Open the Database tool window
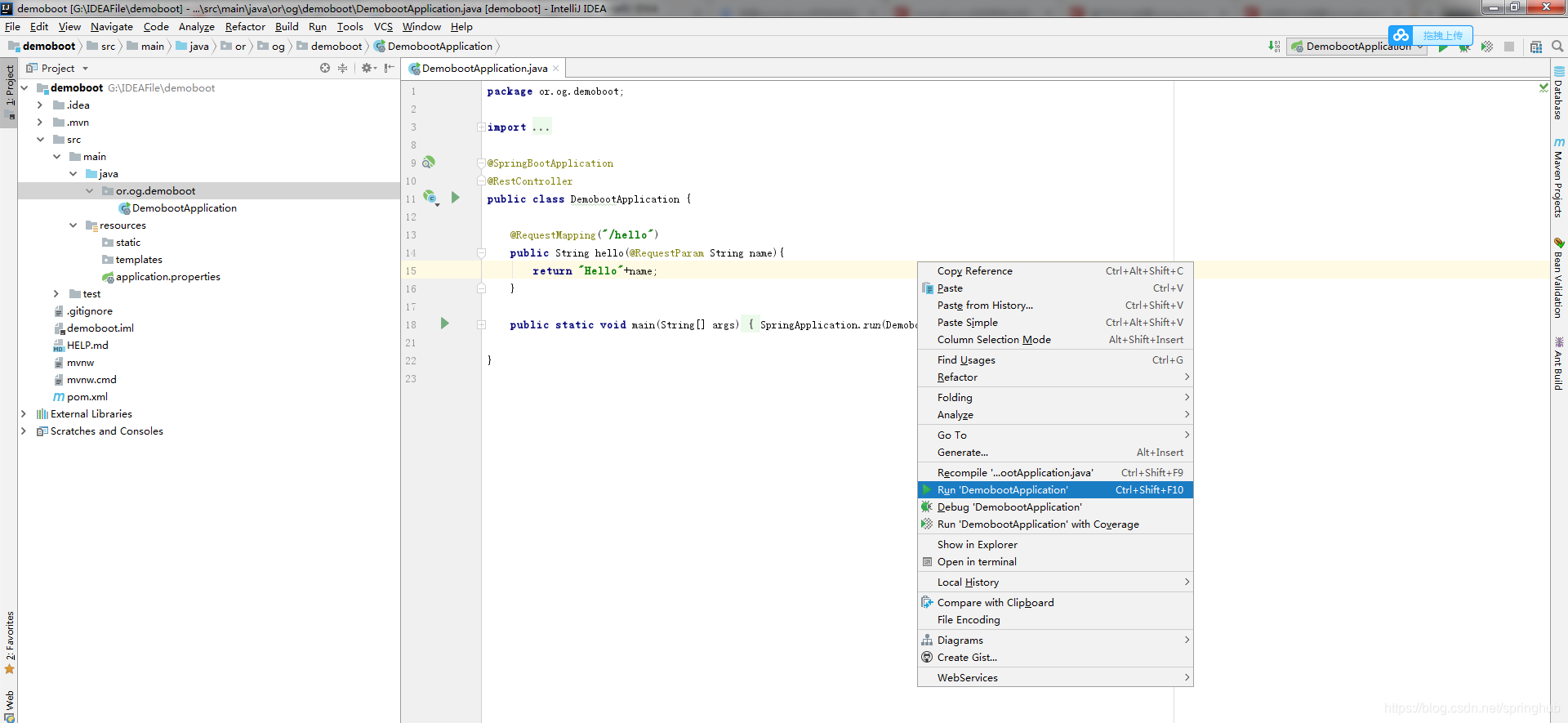This screenshot has width=1568, height=723. 1559,92
